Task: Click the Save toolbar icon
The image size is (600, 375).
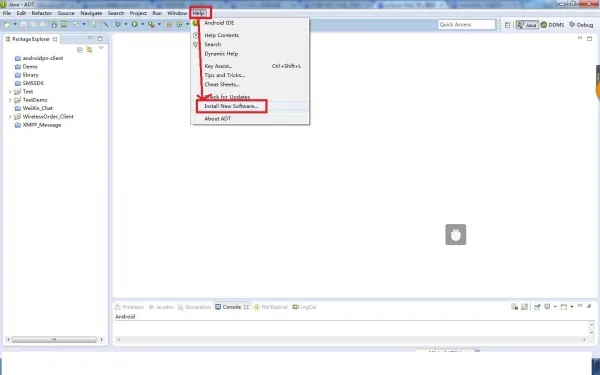Action: tap(23, 24)
